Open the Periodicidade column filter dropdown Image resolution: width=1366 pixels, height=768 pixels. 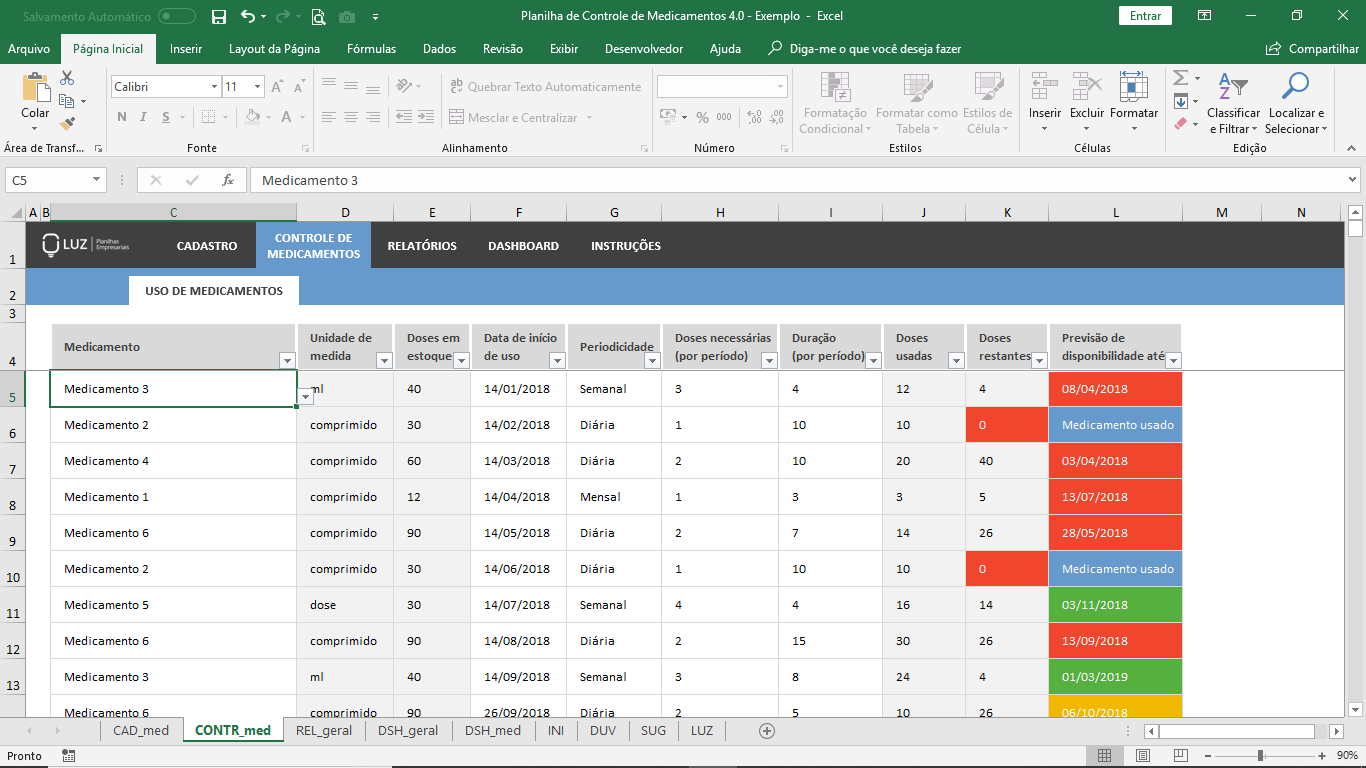(652, 360)
